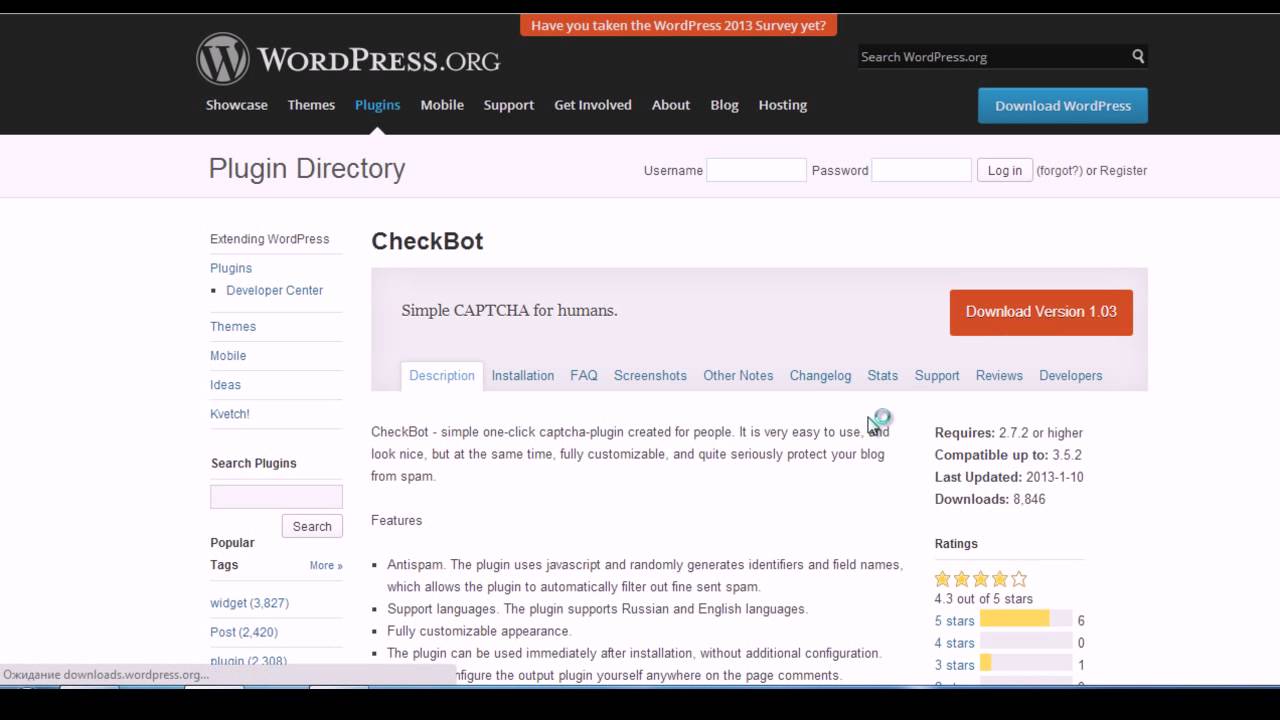Image resolution: width=1280 pixels, height=720 pixels.
Task: Click the 'Last Updated: 2013-1-10' text
Action: click(x=1009, y=477)
